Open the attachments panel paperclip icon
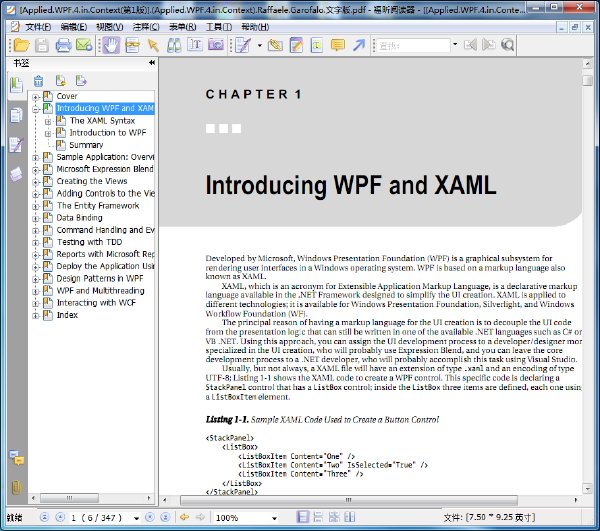The width and height of the screenshot is (600, 531). [16, 487]
